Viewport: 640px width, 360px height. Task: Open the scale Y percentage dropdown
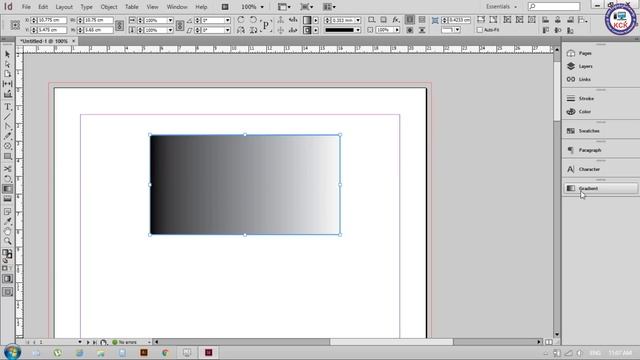[x=170, y=30]
